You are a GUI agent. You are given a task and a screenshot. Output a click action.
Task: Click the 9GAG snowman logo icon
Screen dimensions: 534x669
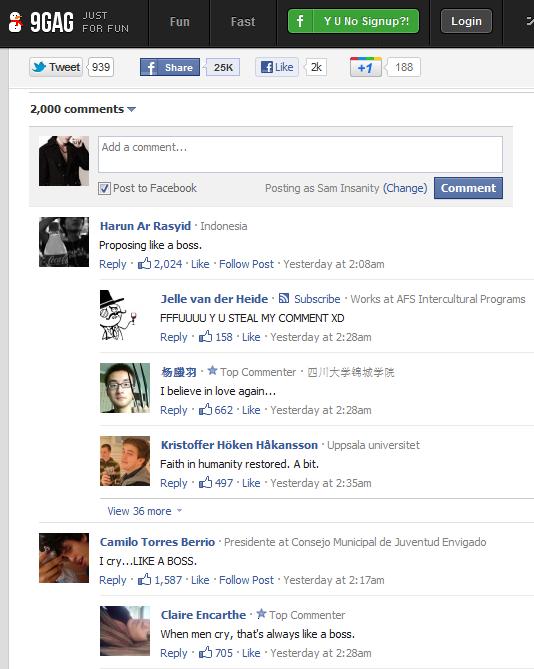point(16,22)
